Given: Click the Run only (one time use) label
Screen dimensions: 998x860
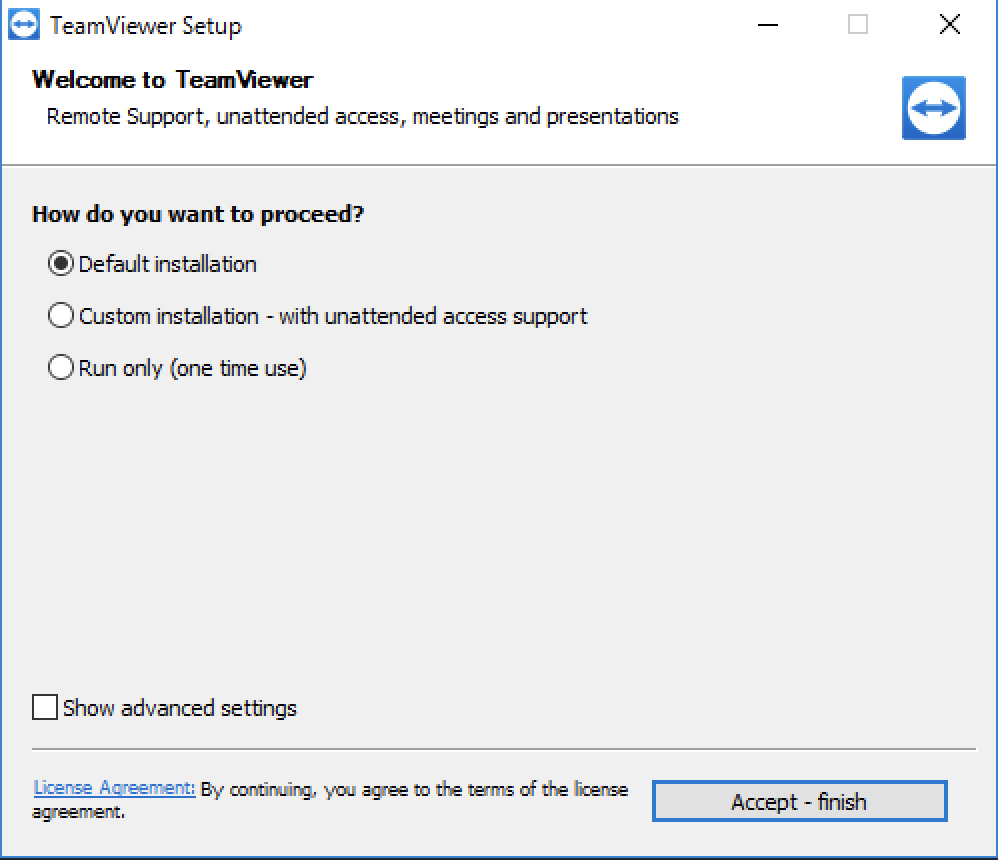Looking at the screenshot, I should point(192,369).
